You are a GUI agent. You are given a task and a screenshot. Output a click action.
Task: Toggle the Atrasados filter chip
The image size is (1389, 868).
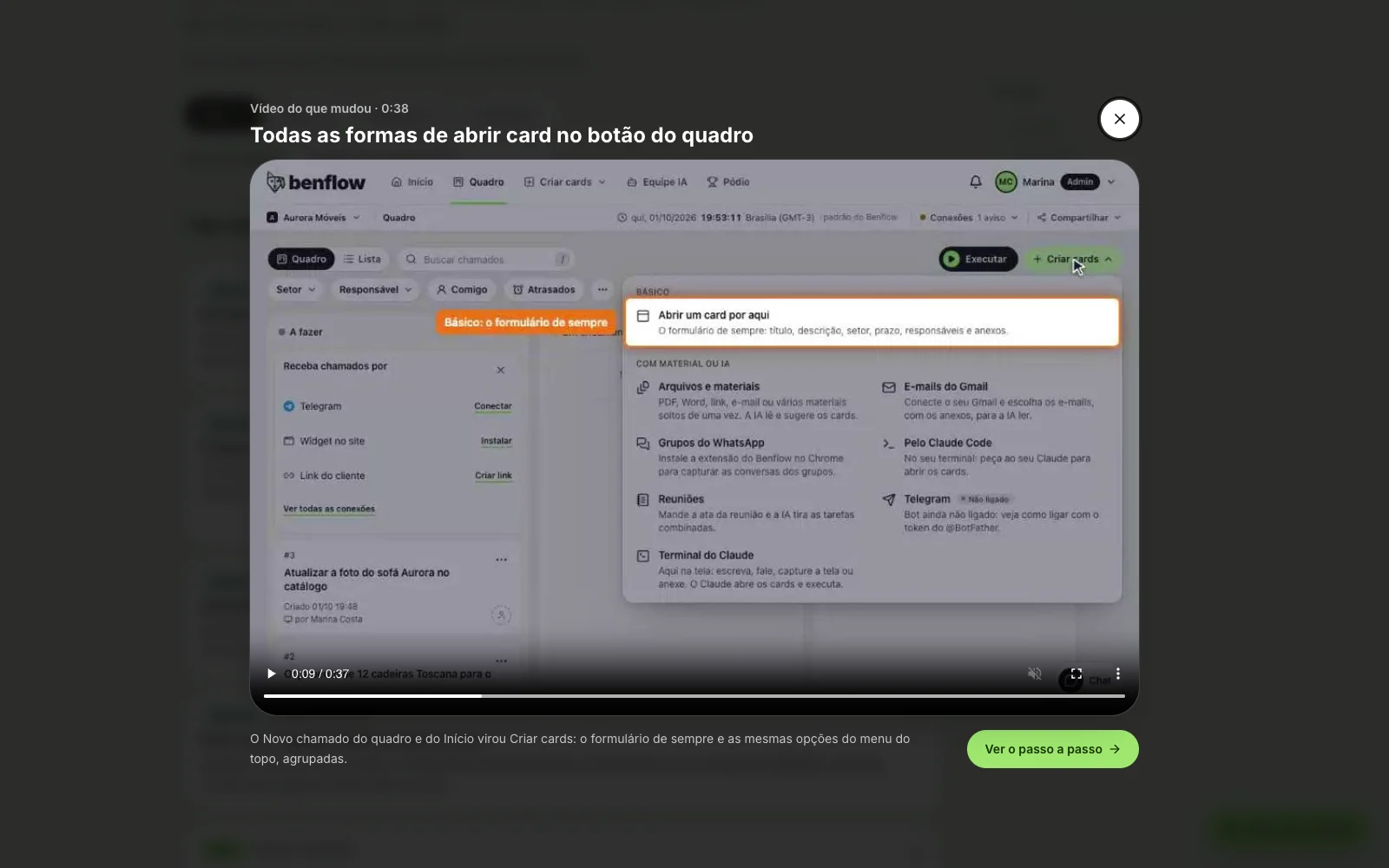tap(544, 290)
